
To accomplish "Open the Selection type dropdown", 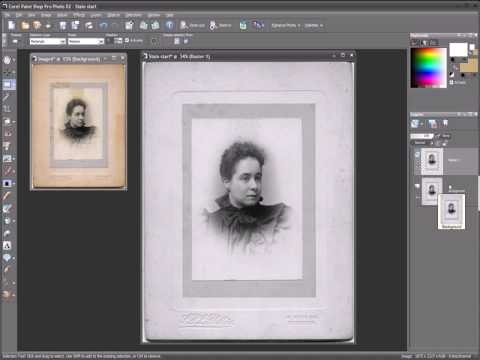I will click(x=48, y=41).
